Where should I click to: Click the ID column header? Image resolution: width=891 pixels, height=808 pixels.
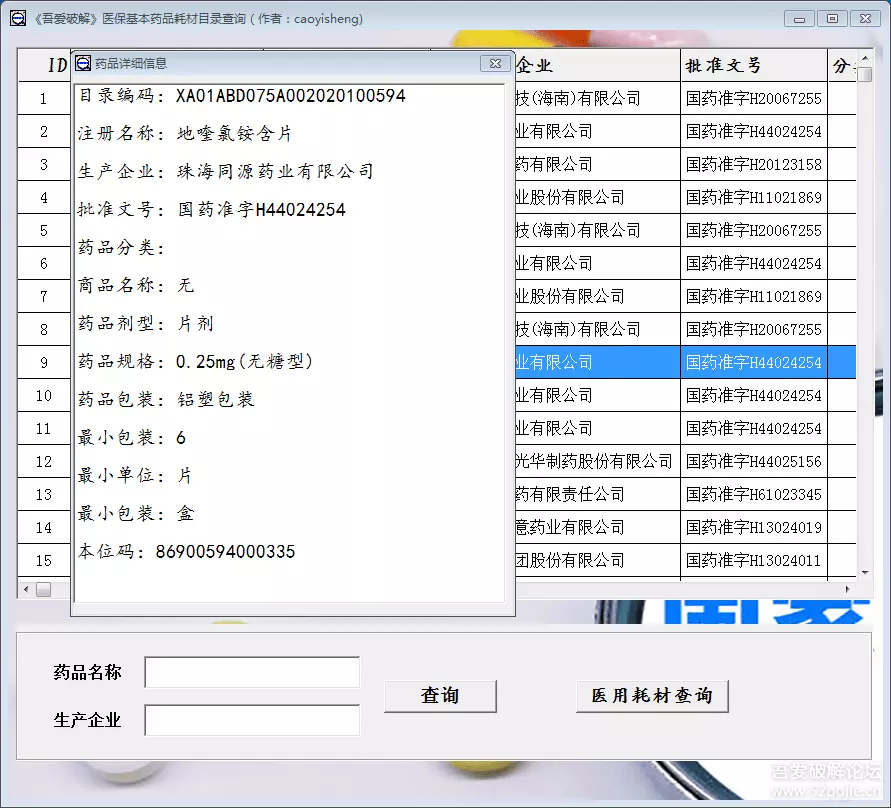click(57, 66)
